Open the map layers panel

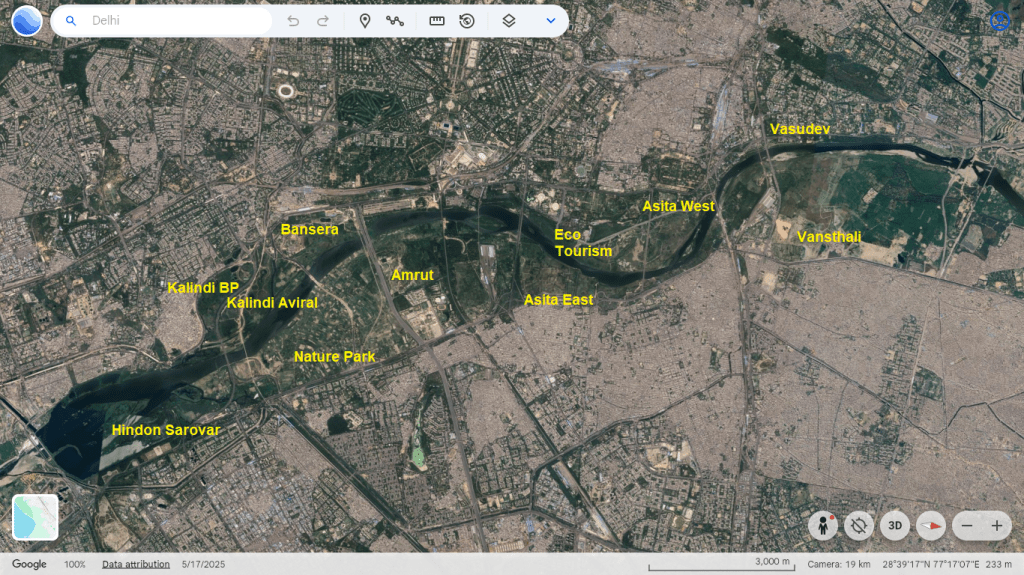[x=509, y=21]
